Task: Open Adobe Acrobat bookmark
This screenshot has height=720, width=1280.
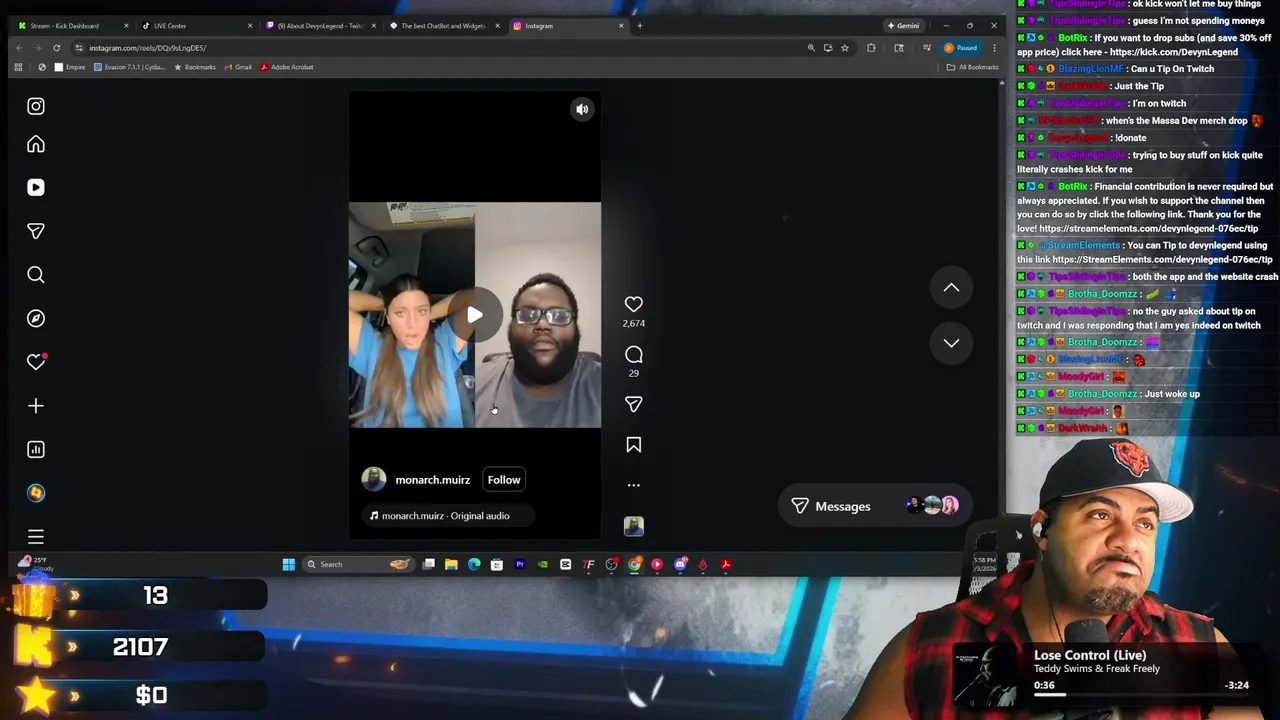Action: tap(287, 67)
